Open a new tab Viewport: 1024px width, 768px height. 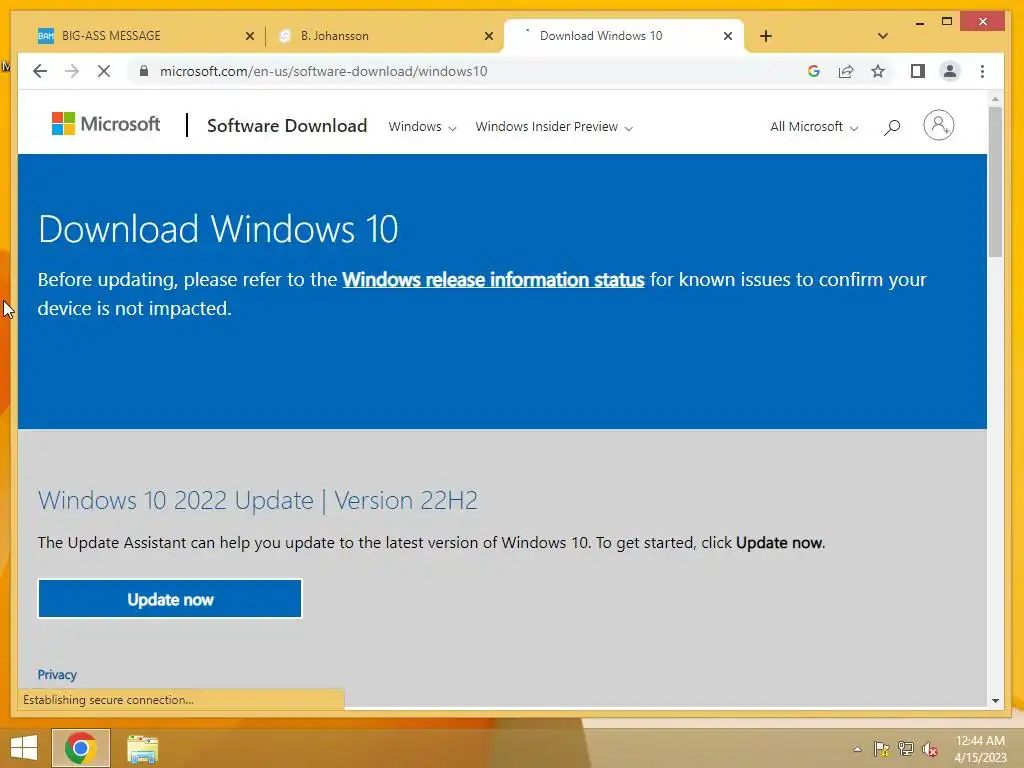766,36
